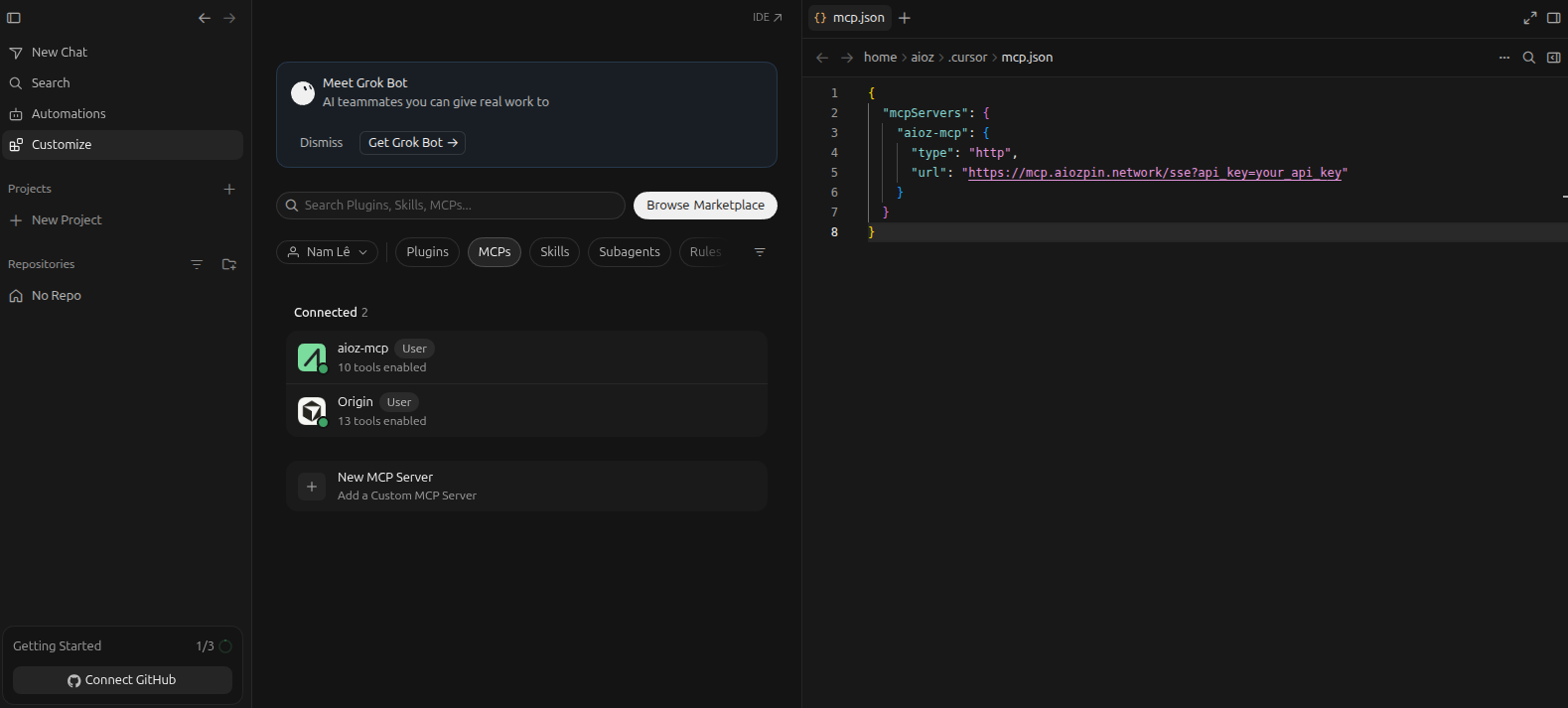Open the editor more options ellipsis
The height and width of the screenshot is (708, 1568).
(x=1504, y=58)
